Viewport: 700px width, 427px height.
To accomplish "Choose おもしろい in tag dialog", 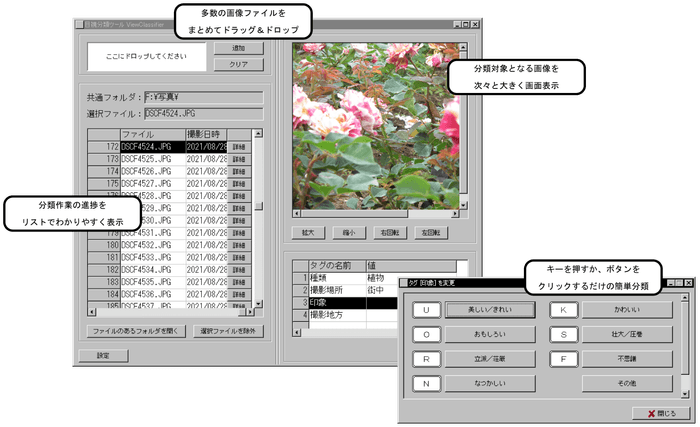I will (x=490, y=335).
